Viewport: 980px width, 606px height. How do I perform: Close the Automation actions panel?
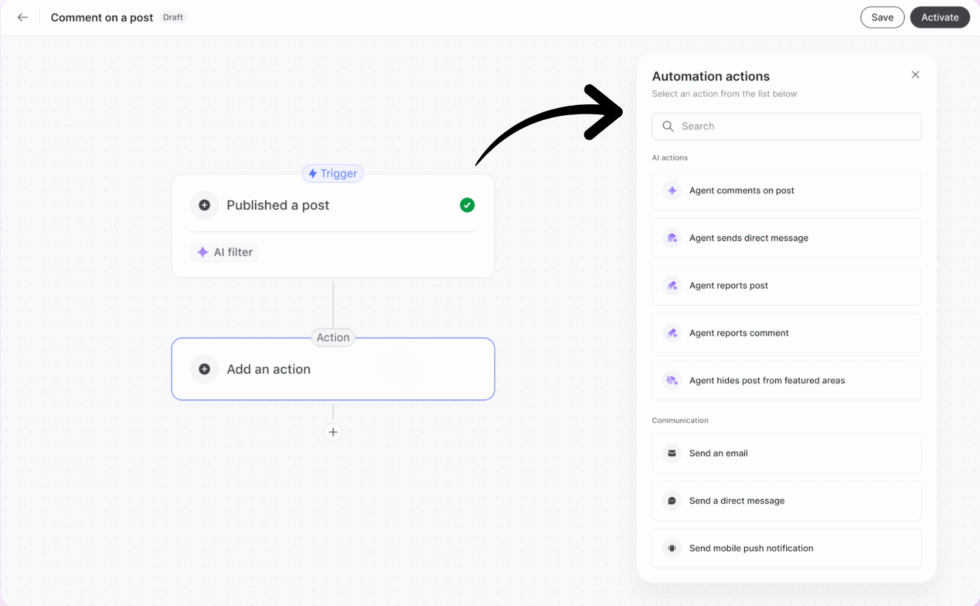915,74
